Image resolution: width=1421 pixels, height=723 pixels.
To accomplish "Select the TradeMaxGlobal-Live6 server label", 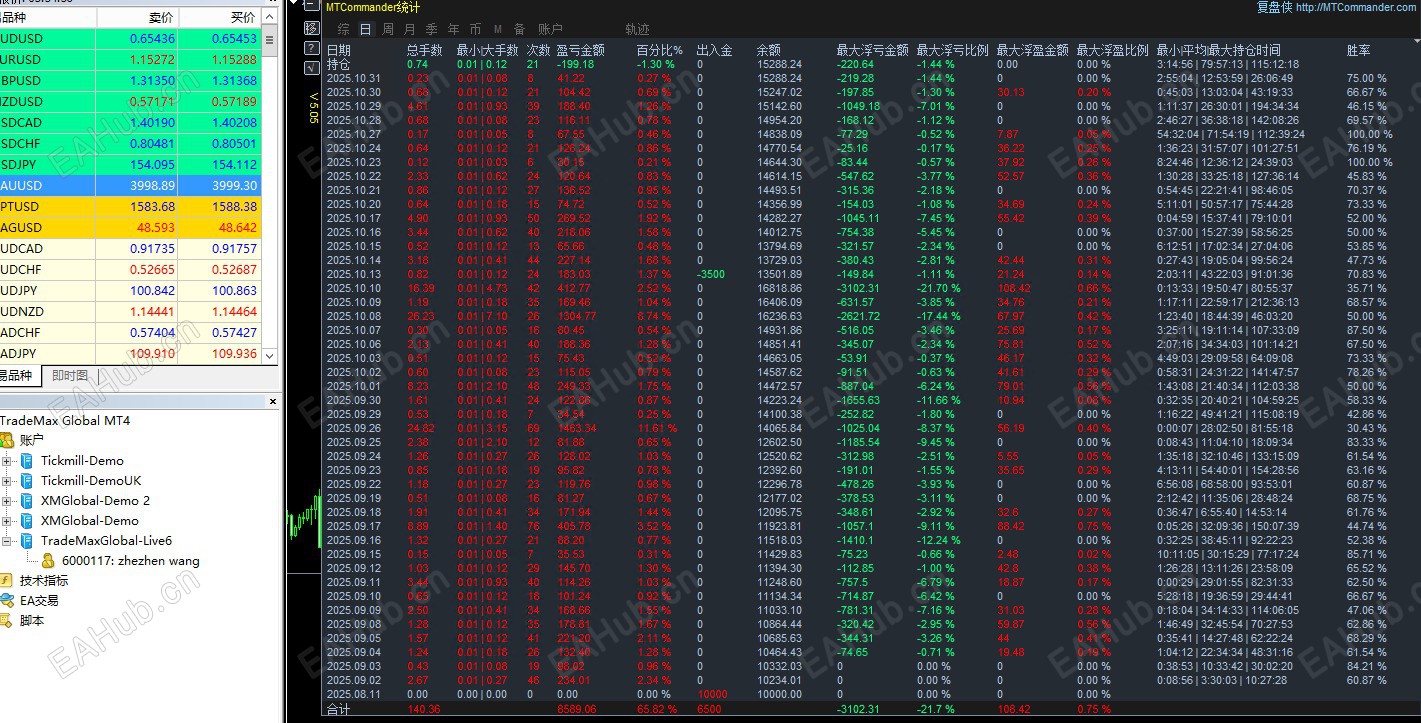I will [x=106, y=541].
